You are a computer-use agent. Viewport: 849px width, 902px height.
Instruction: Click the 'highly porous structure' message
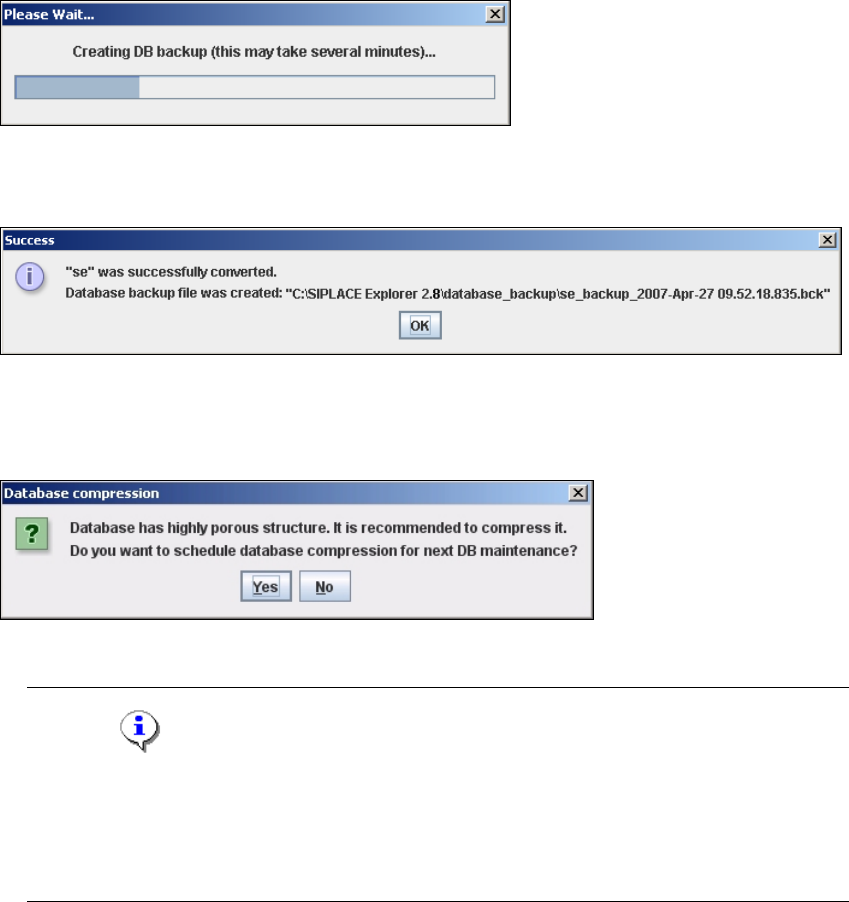pyautogui.click(x=318, y=528)
